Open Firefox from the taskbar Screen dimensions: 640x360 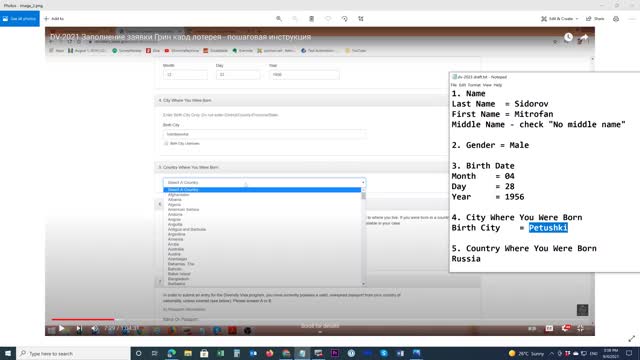tap(269, 353)
